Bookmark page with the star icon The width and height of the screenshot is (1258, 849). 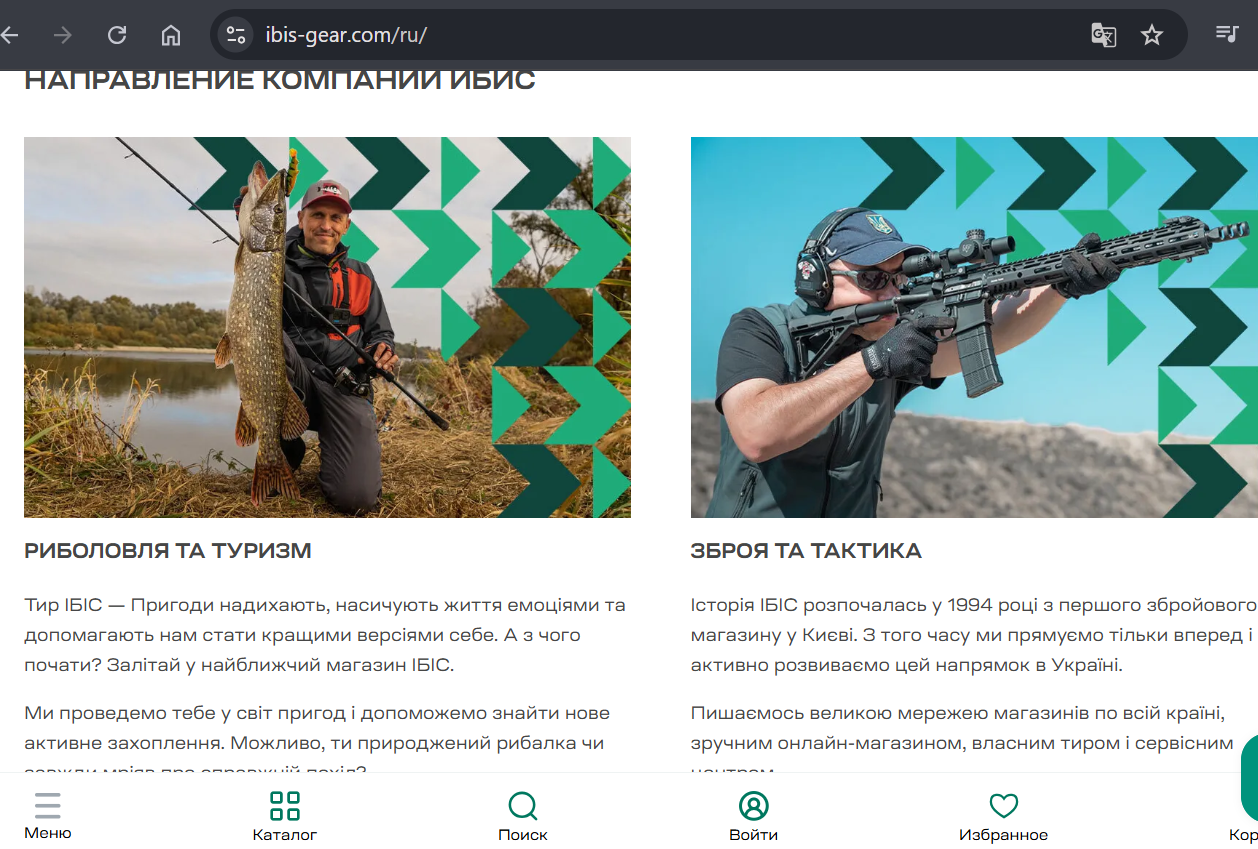coord(1152,35)
